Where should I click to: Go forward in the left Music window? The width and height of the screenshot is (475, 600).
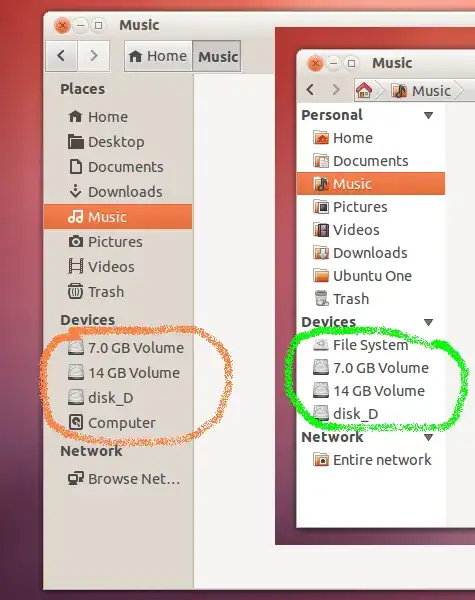pos(93,56)
